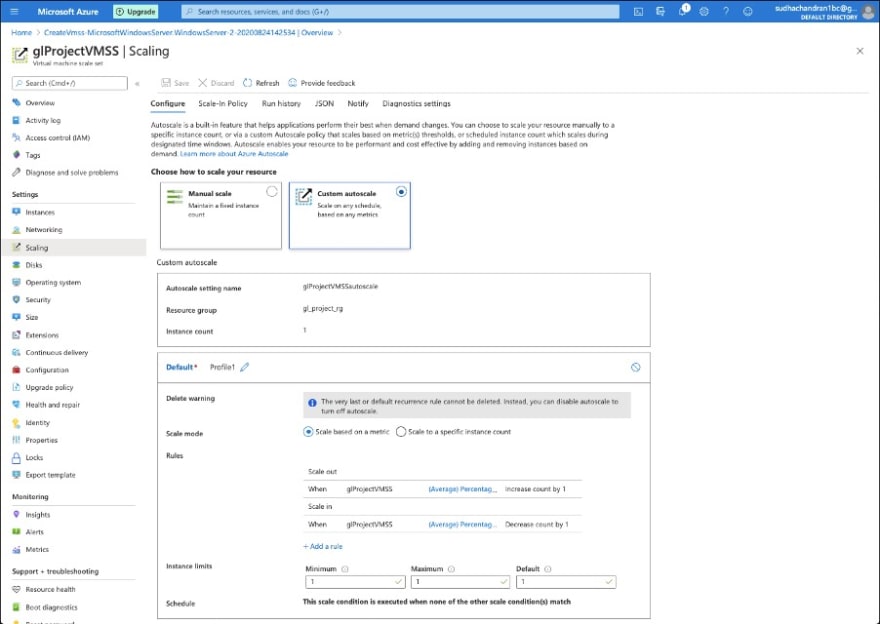Open Overview in the sidebar
The width and height of the screenshot is (880, 624).
click(40, 103)
